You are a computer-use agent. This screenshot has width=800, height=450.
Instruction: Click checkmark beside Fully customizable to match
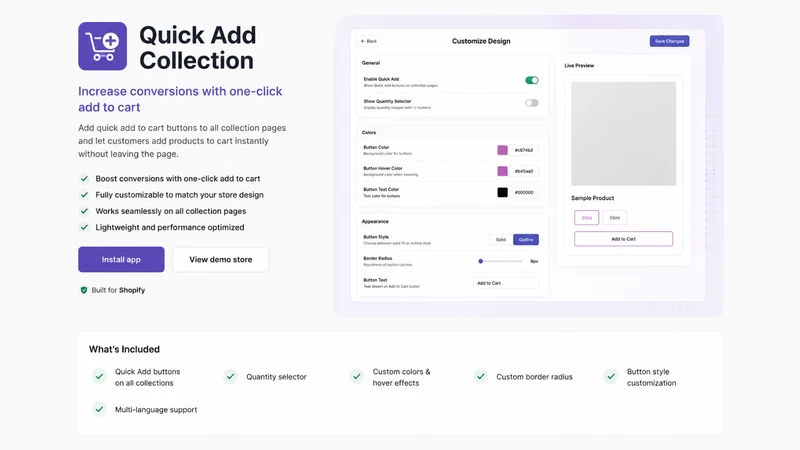coord(84,195)
